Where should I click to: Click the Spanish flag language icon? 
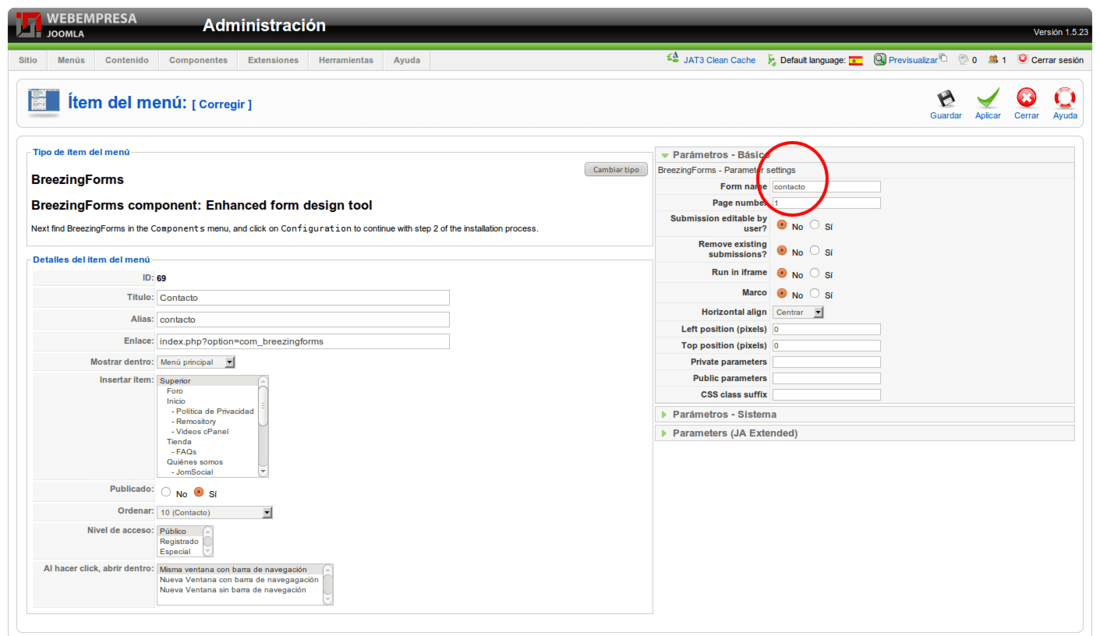point(856,61)
